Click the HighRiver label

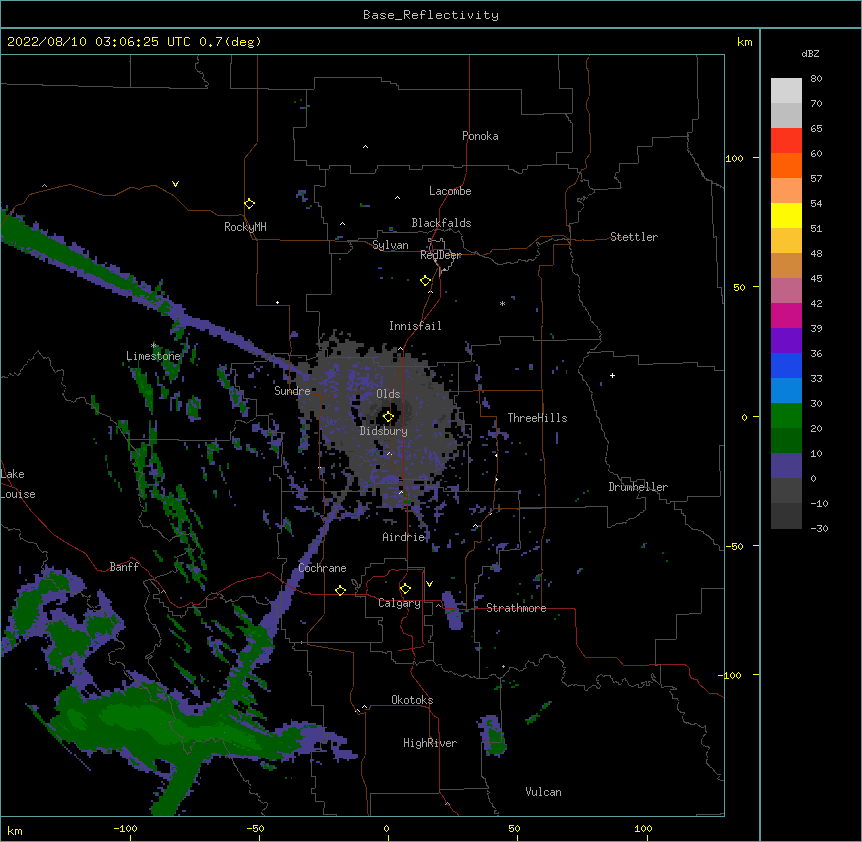(430, 743)
